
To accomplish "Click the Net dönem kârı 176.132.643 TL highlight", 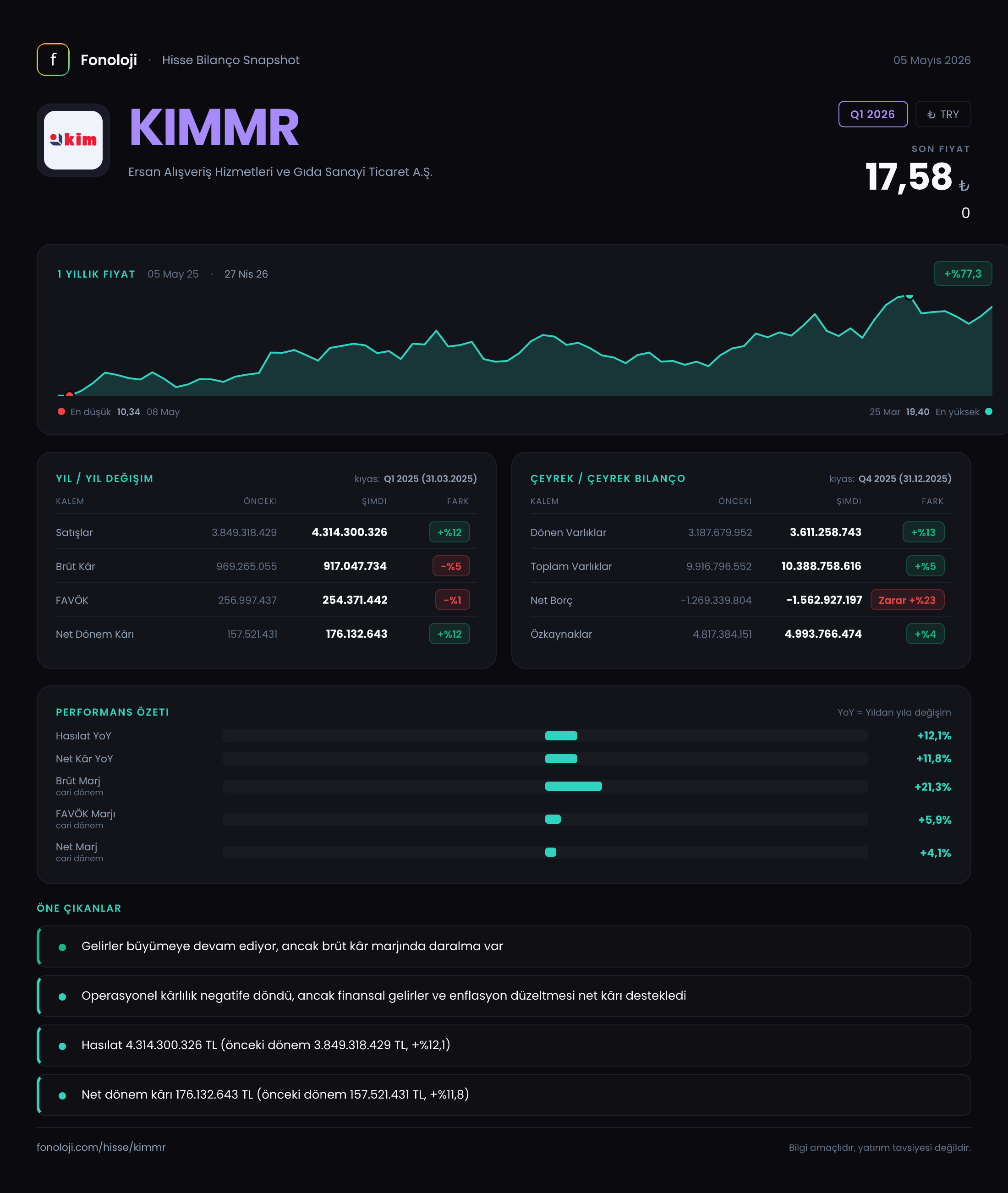I will coord(504,1094).
